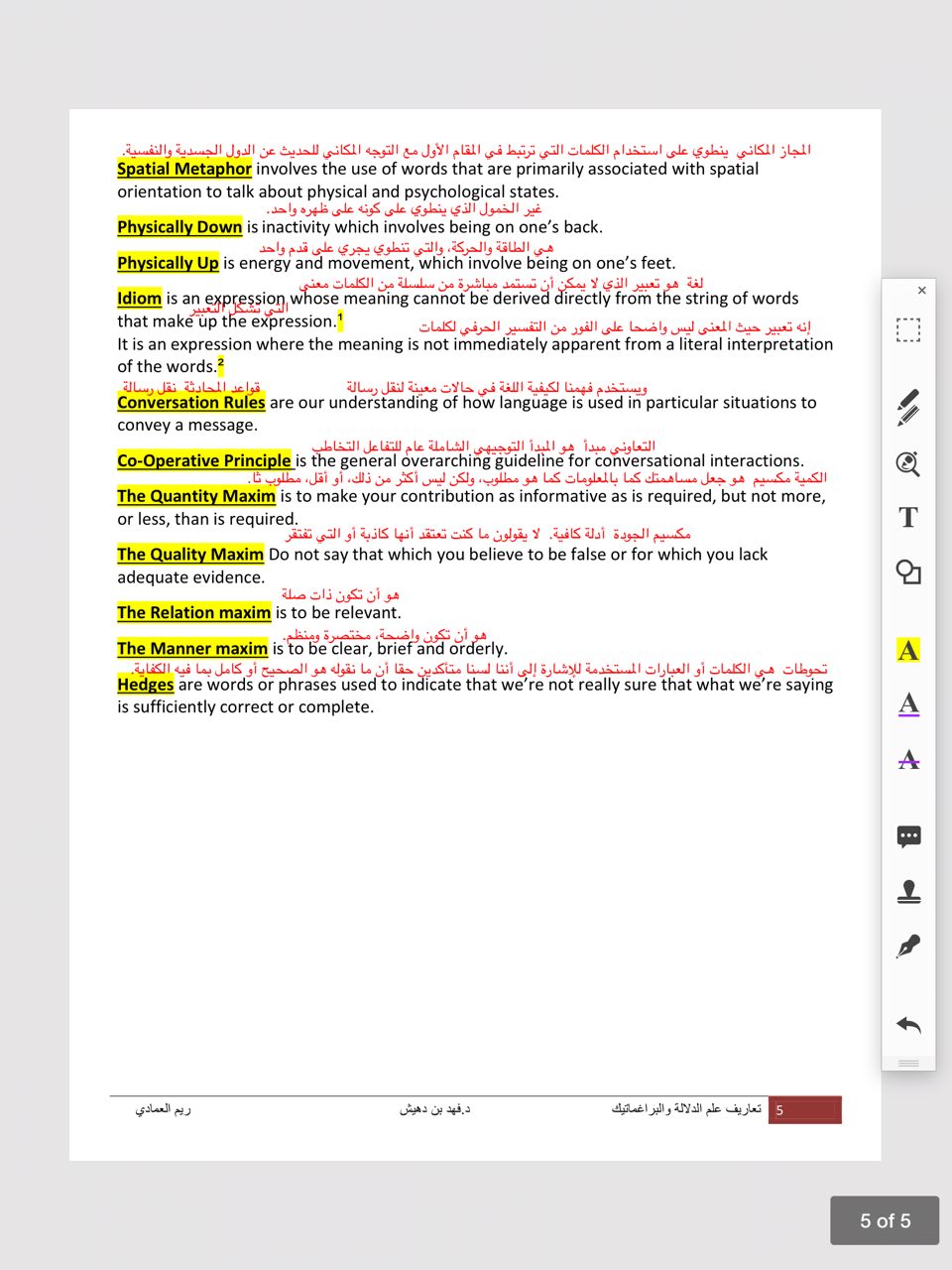The height and width of the screenshot is (1270, 952).
Task: Choose the pen and pencil drawing tool
Action: (x=908, y=408)
